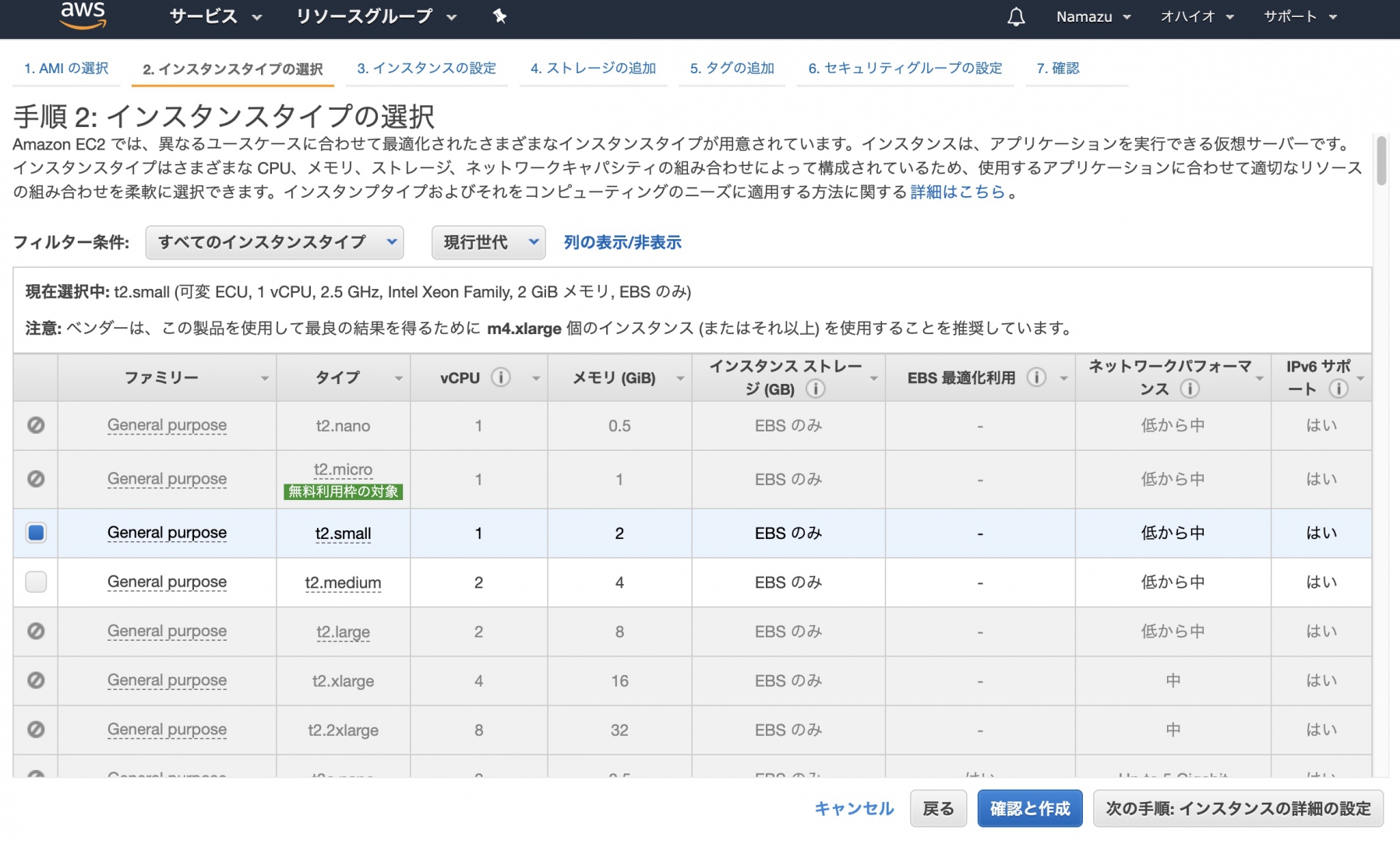Deselect the t2.small instance checkbox
The width and height of the screenshot is (1400, 841).
[x=36, y=533]
